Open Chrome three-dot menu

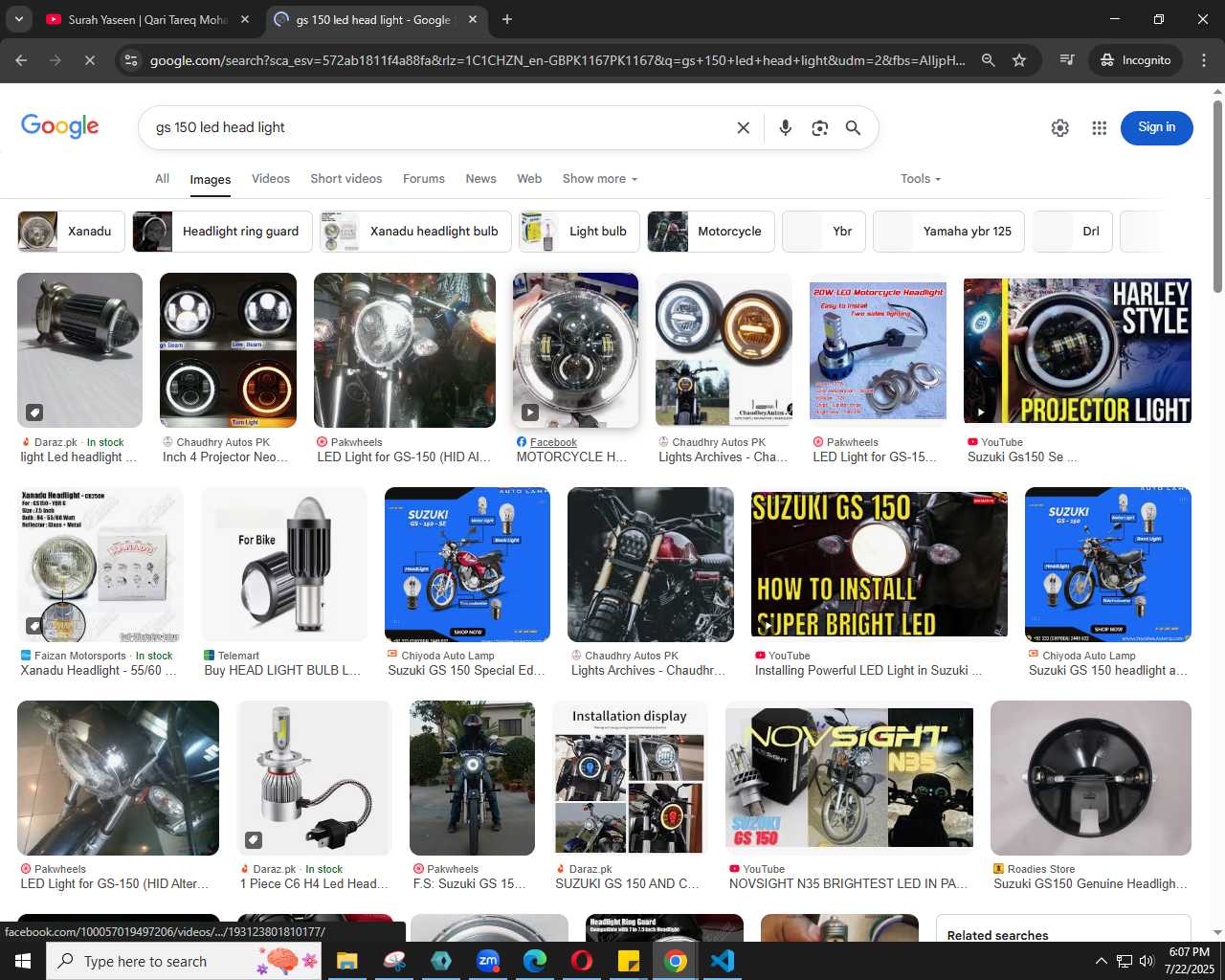(x=1204, y=60)
